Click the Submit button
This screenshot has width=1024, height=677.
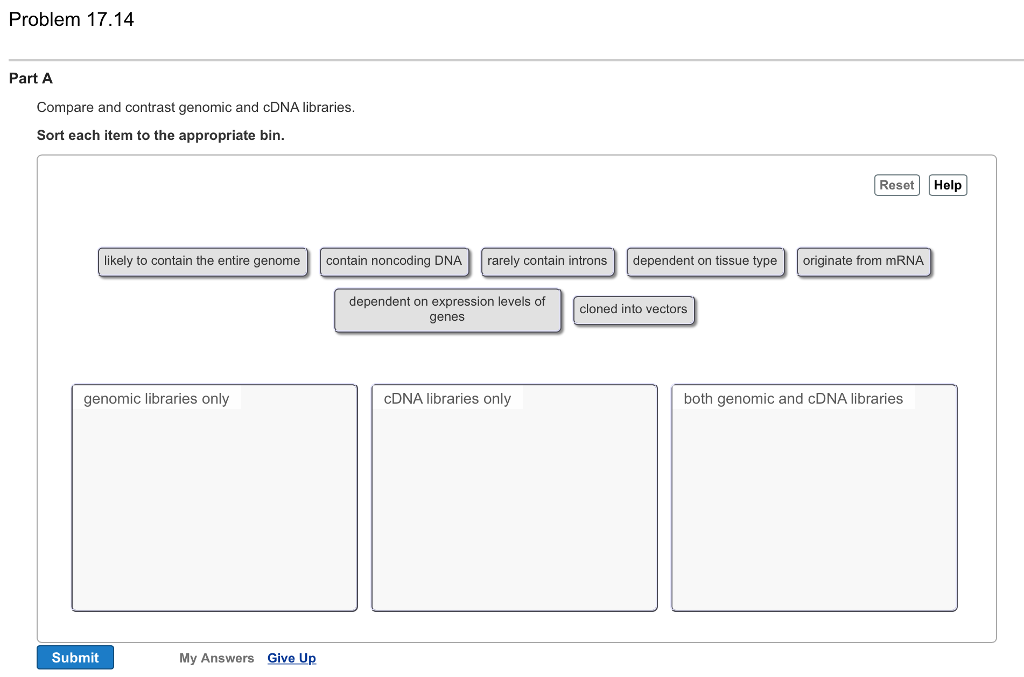(x=75, y=657)
